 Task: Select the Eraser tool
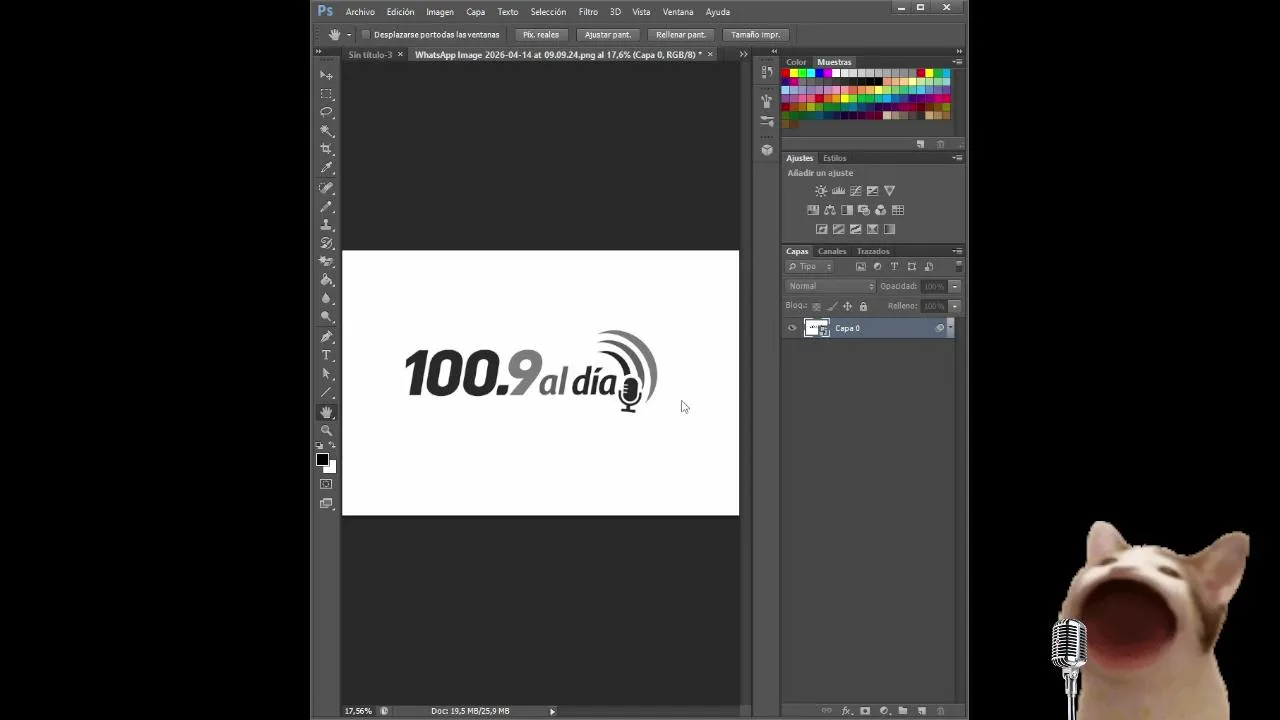point(326,262)
